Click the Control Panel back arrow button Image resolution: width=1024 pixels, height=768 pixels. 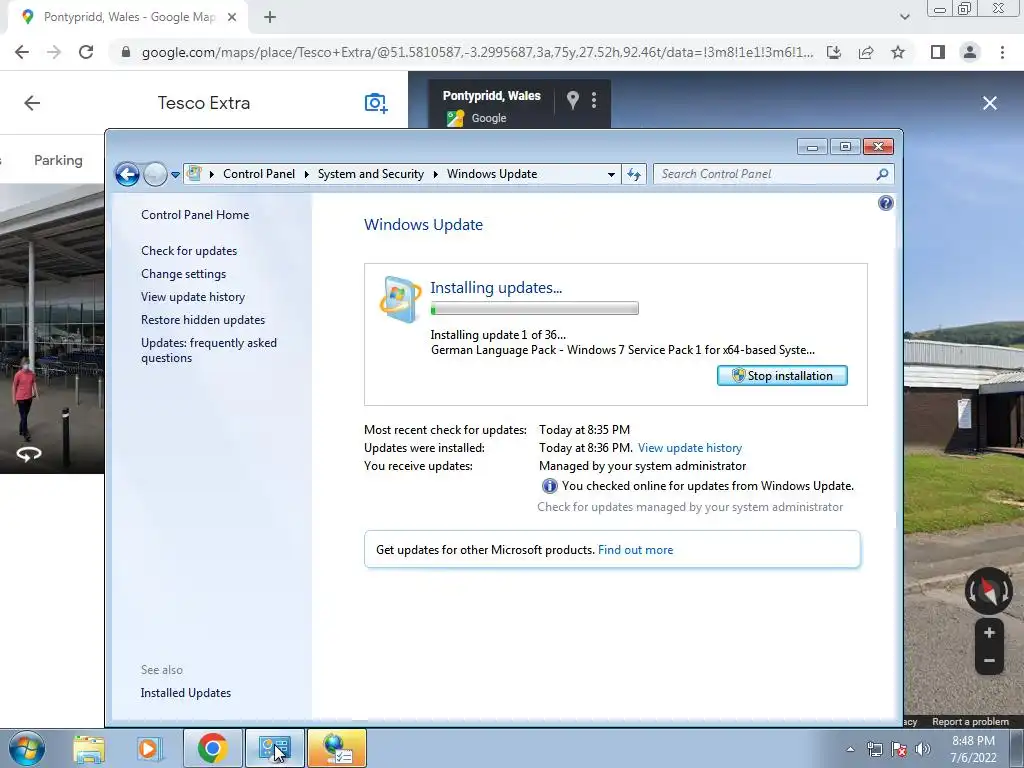tap(127, 174)
